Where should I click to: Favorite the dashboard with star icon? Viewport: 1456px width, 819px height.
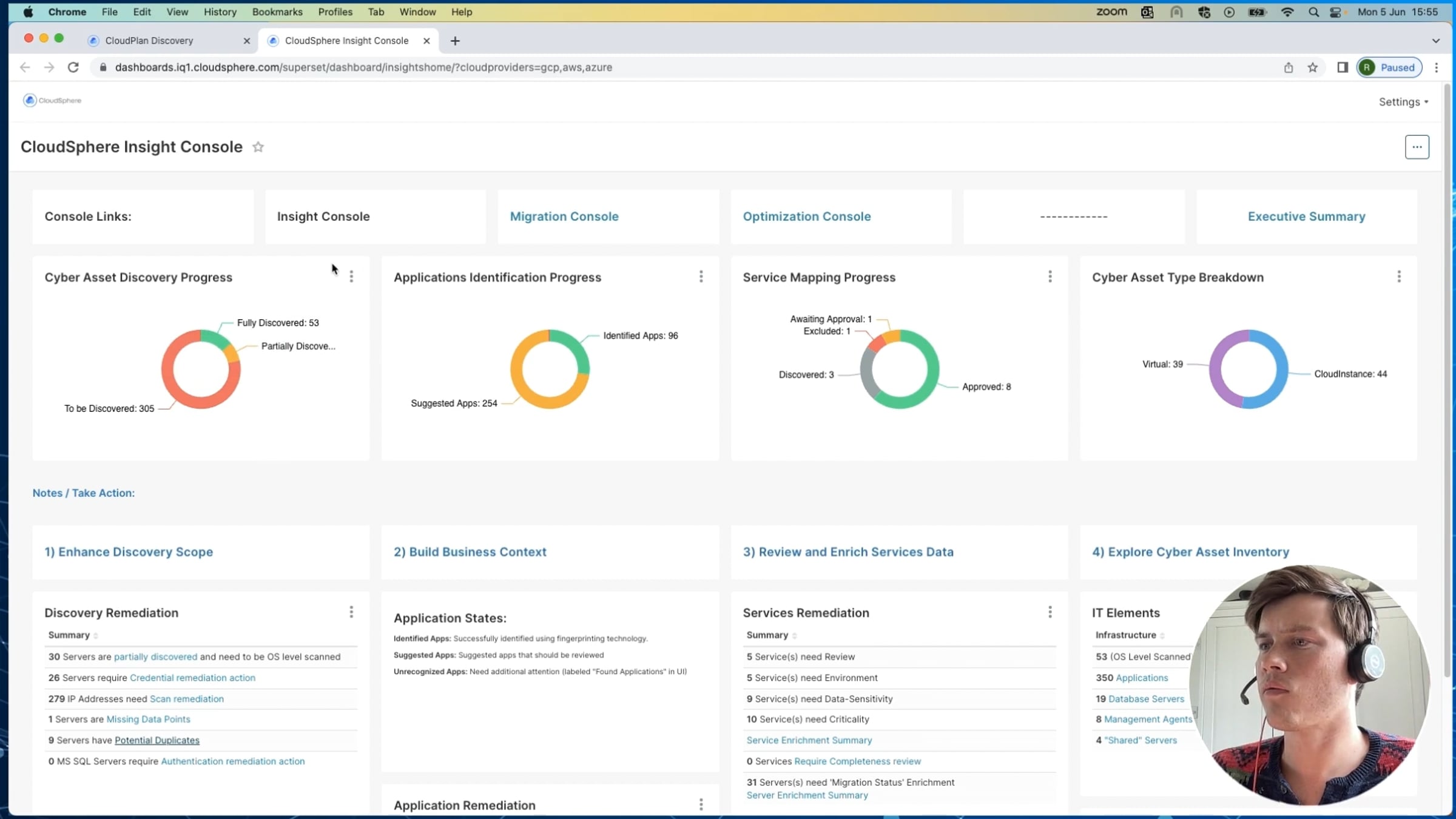pos(258,147)
